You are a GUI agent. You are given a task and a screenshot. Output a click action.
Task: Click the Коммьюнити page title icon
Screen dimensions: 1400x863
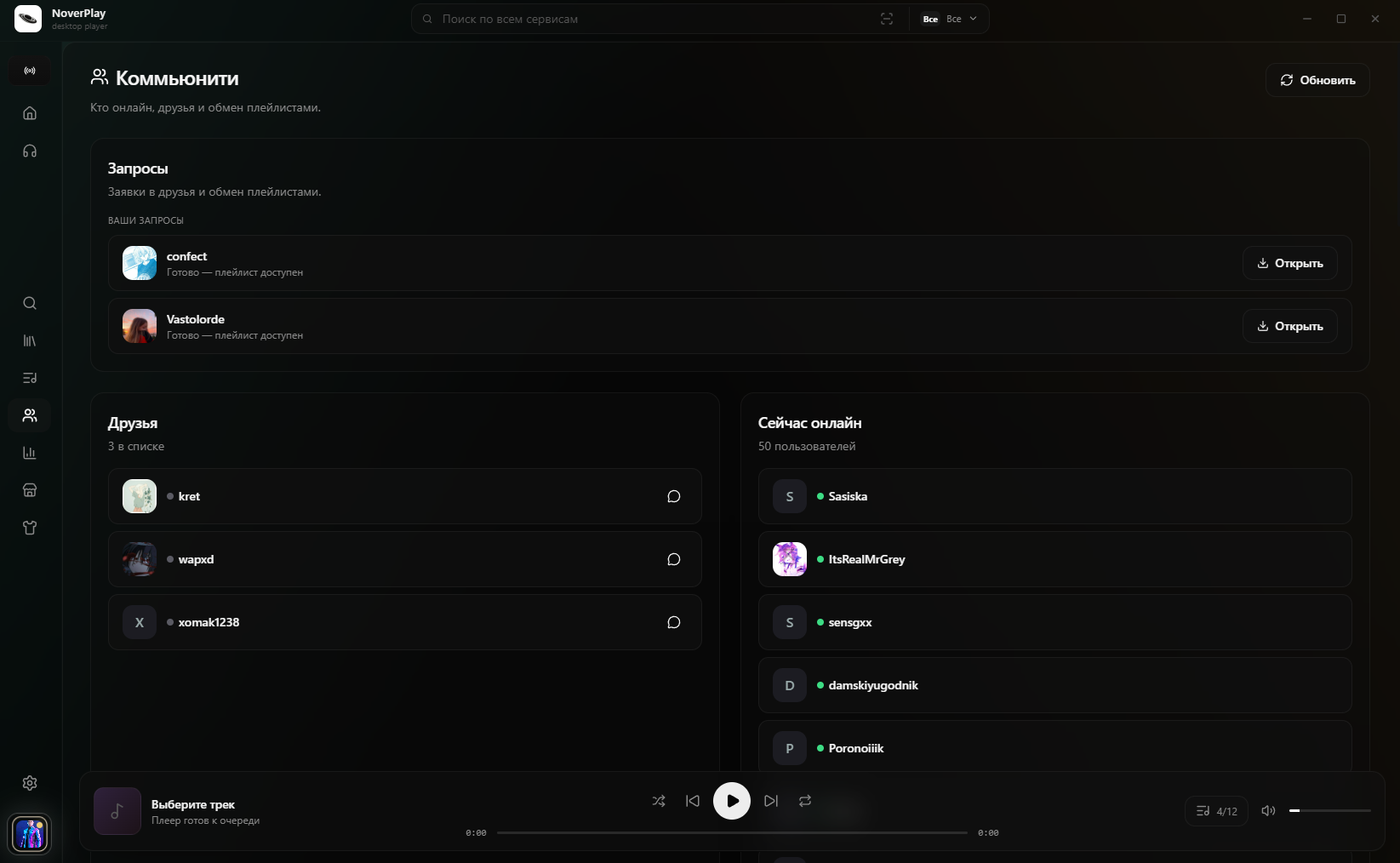pos(100,77)
